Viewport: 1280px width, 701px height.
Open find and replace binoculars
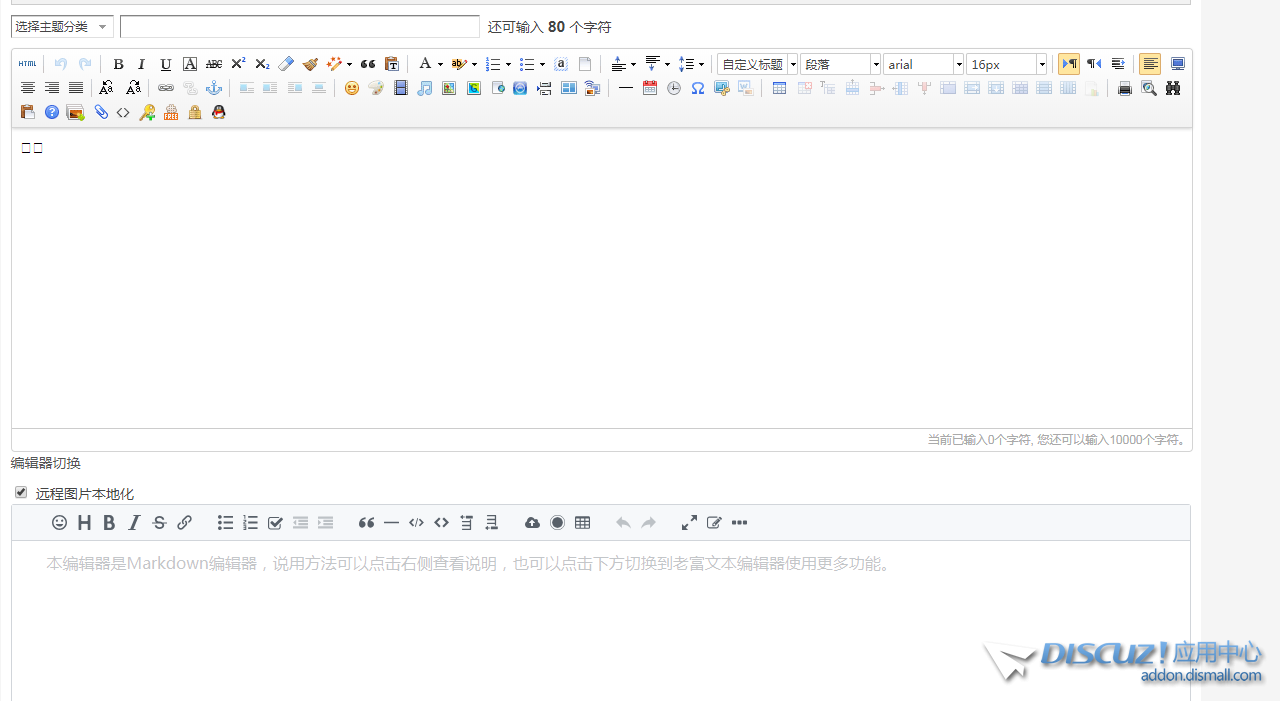(x=1173, y=88)
